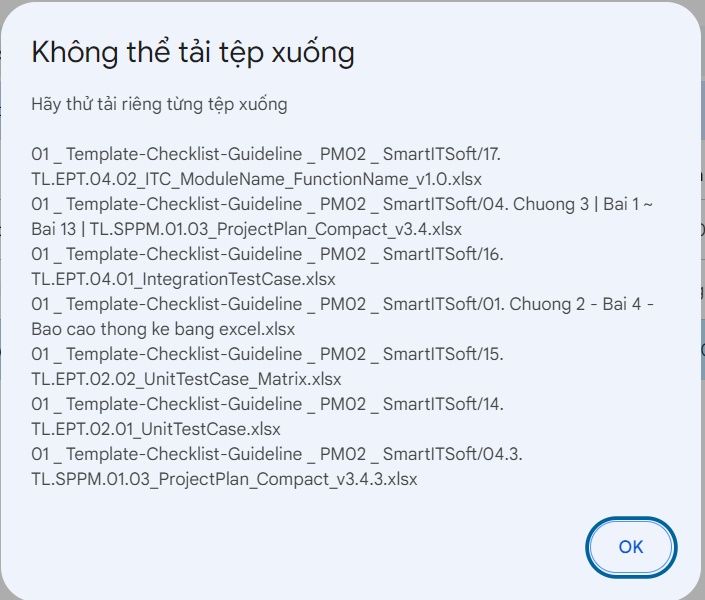The width and height of the screenshot is (705, 600).
Task: Click empty dialog space left of OK button
Action: point(300,547)
